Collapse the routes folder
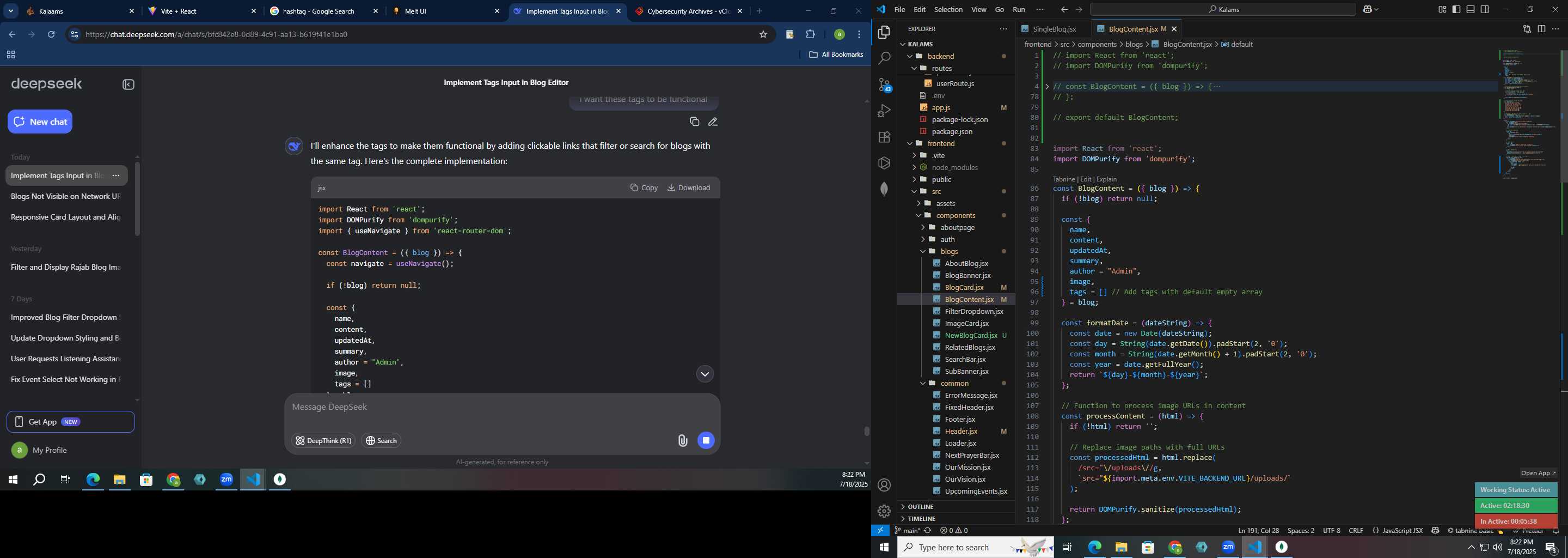This screenshot has height=558, width=1568. 914,68
